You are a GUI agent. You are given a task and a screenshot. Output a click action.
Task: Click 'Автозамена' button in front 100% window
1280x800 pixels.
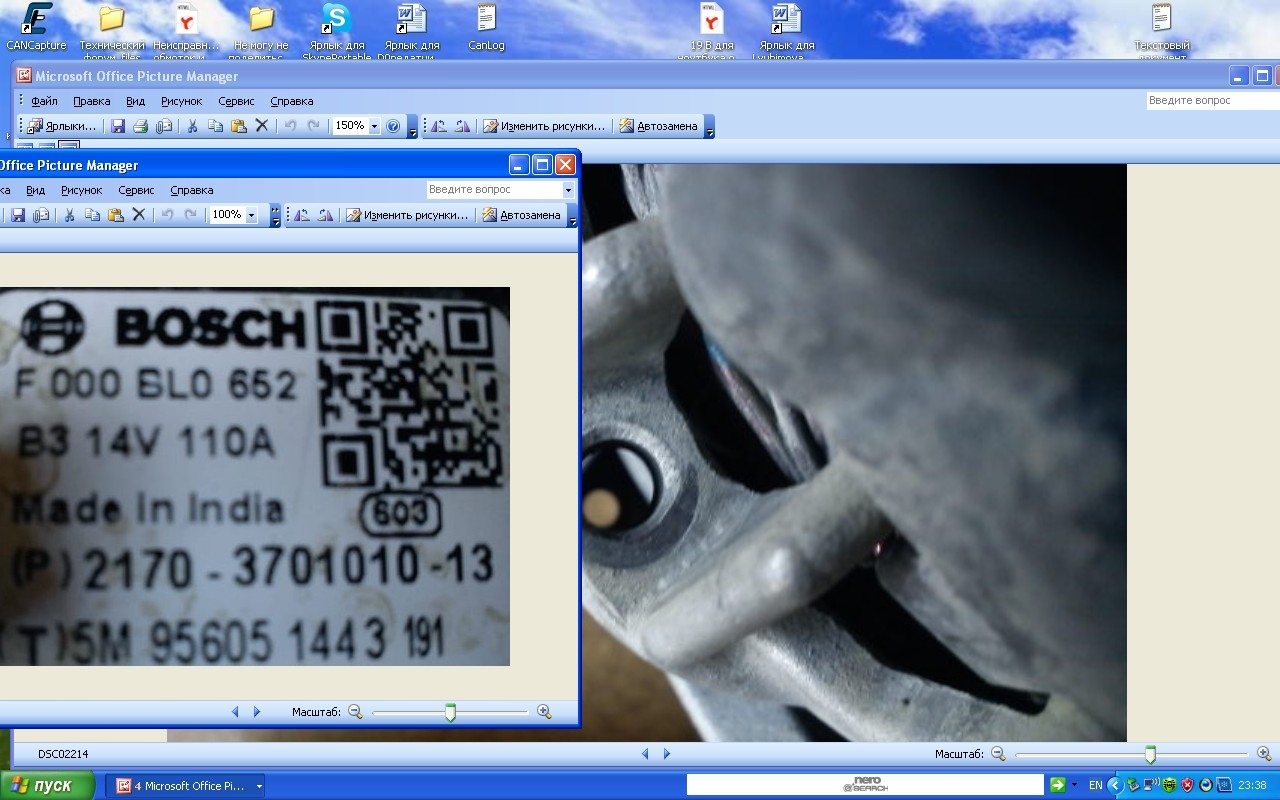point(521,215)
